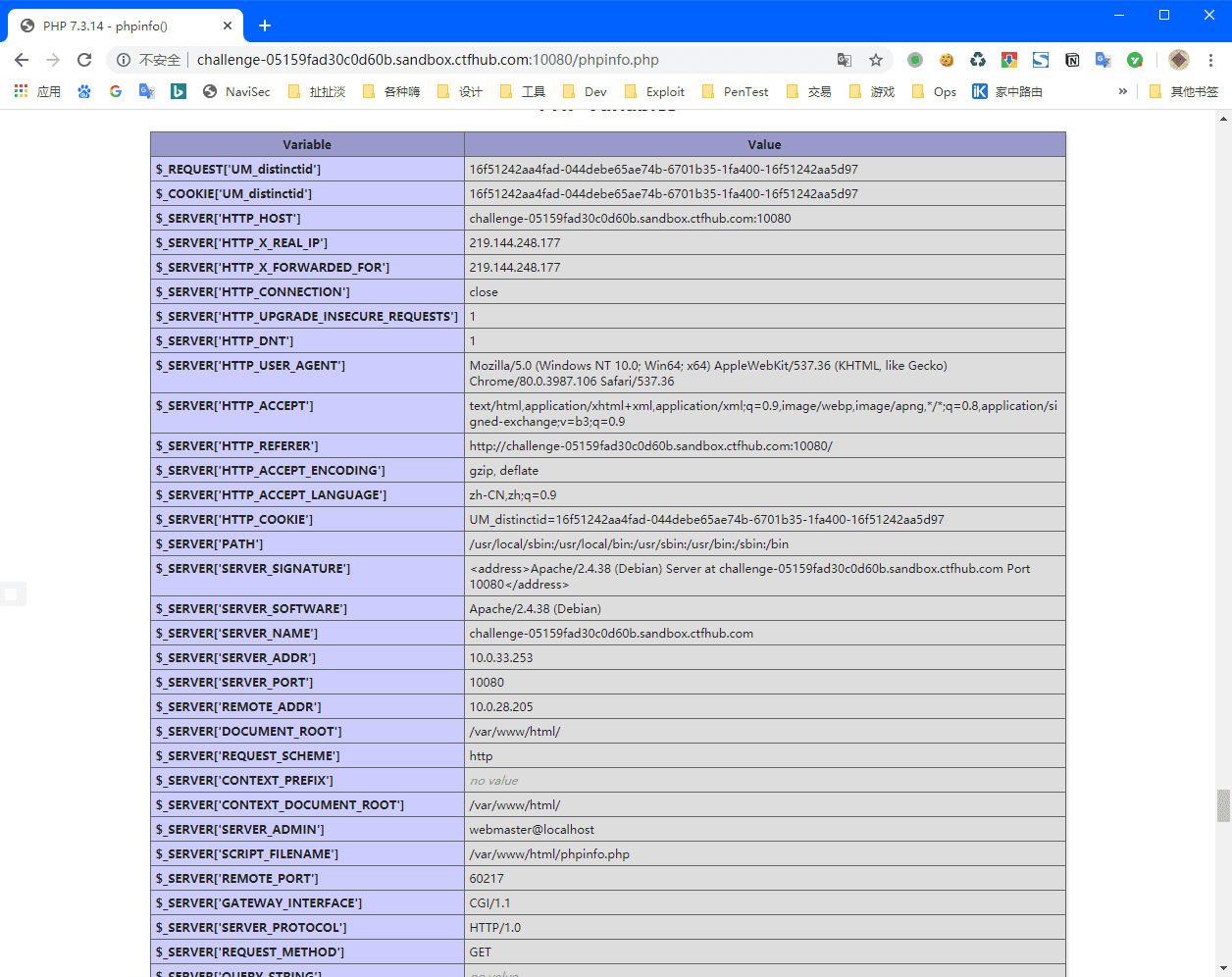1232x977 pixels.
Task: Click the blue S extension icon
Action: coord(1041,60)
